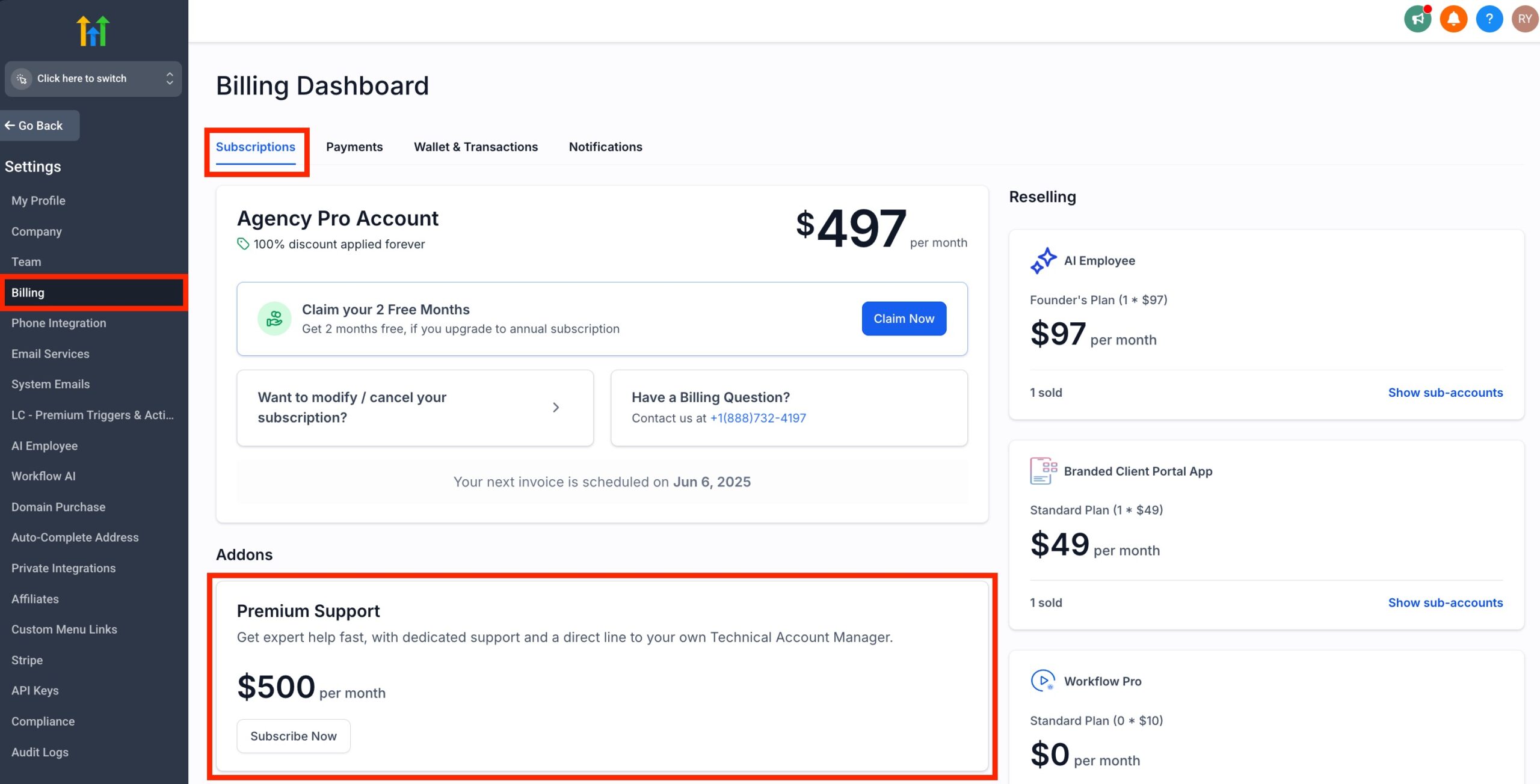Switch to the Payments tab

click(354, 147)
